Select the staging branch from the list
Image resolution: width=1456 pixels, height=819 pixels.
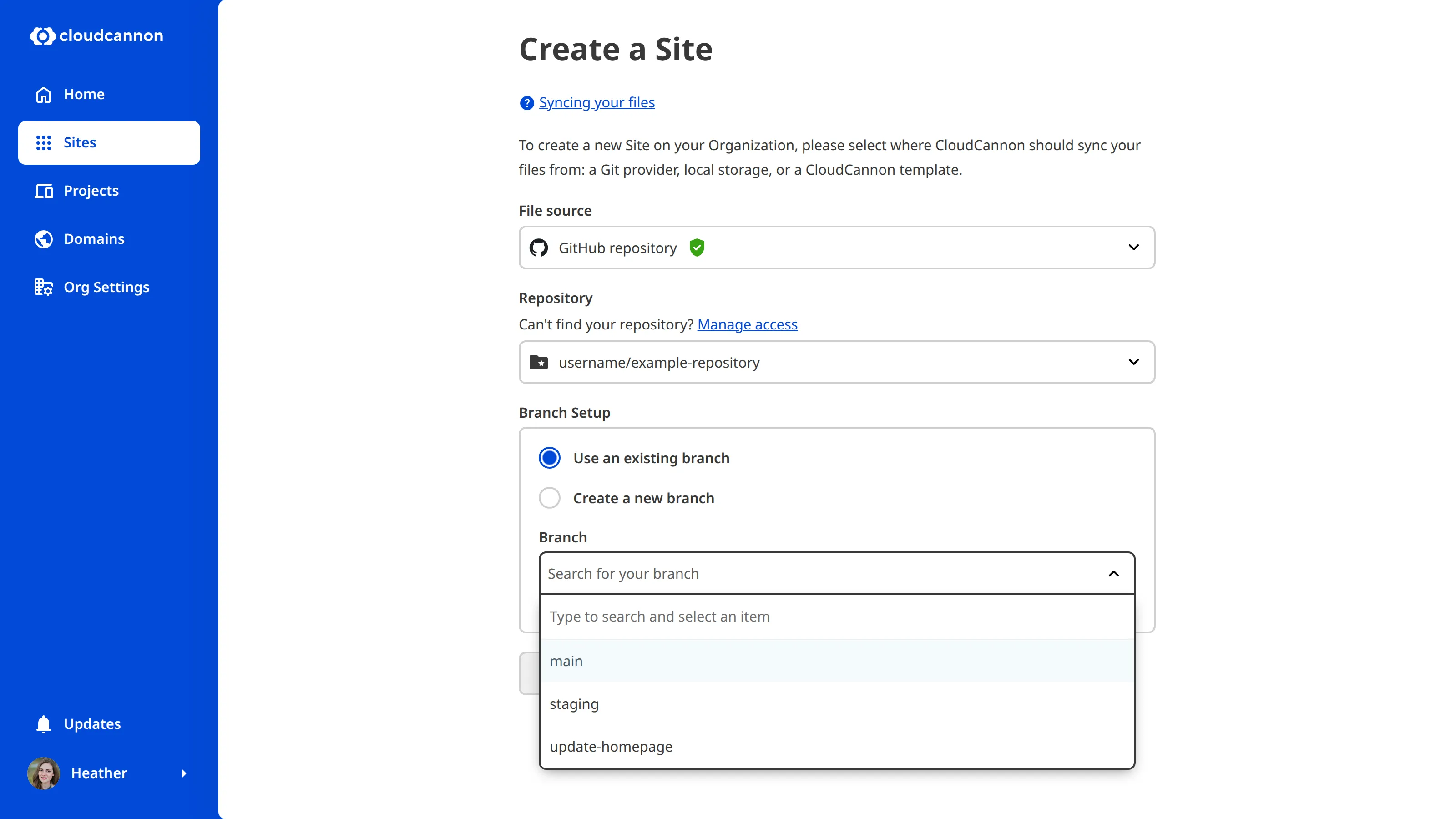(574, 704)
